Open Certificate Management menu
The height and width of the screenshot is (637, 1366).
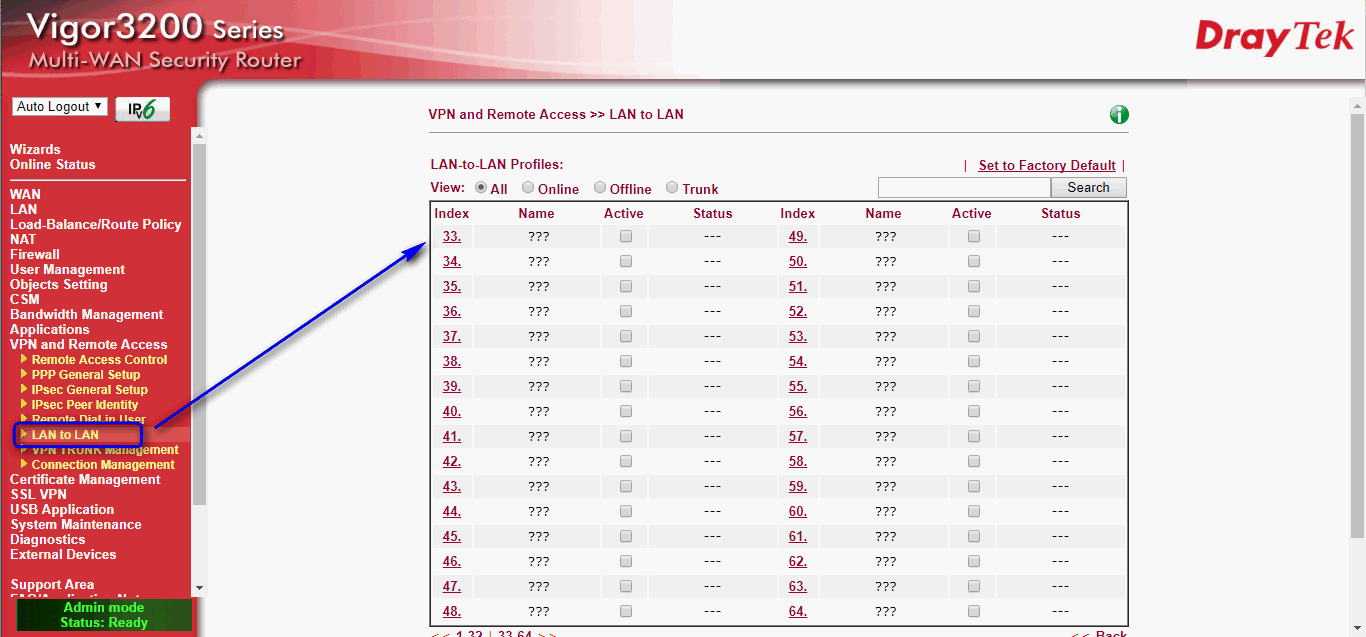click(85, 480)
